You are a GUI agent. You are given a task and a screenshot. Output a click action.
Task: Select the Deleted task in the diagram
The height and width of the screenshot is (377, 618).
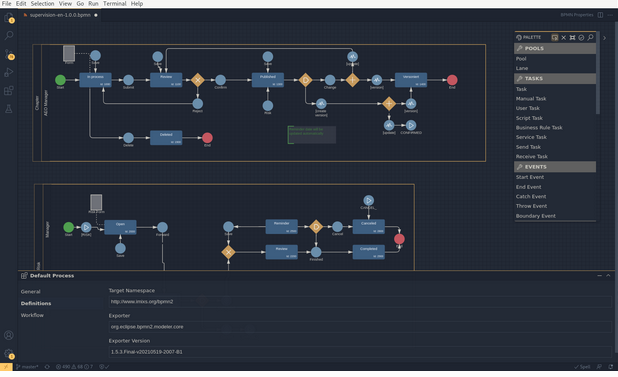click(166, 138)
